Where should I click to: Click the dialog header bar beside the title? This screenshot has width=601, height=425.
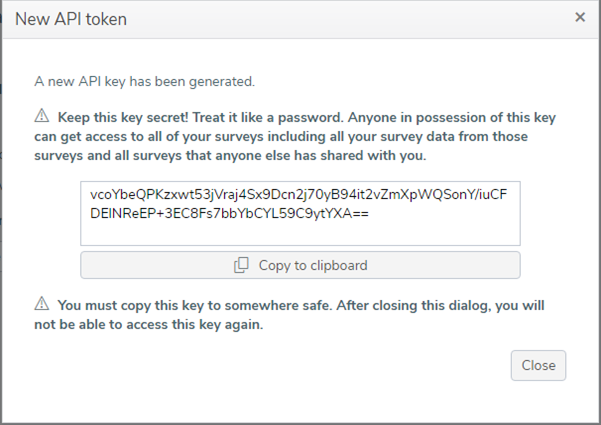click(x=345, y=19)
